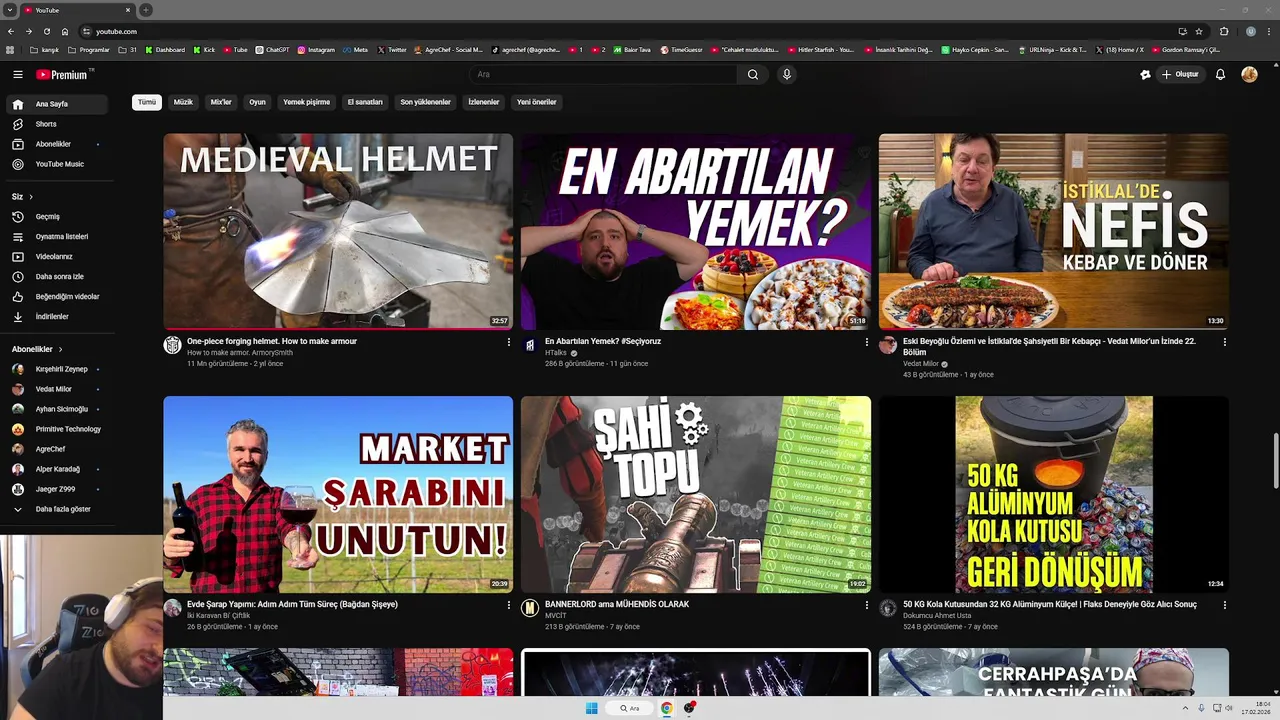Open more options for forging helmet video

click(508, 342)
